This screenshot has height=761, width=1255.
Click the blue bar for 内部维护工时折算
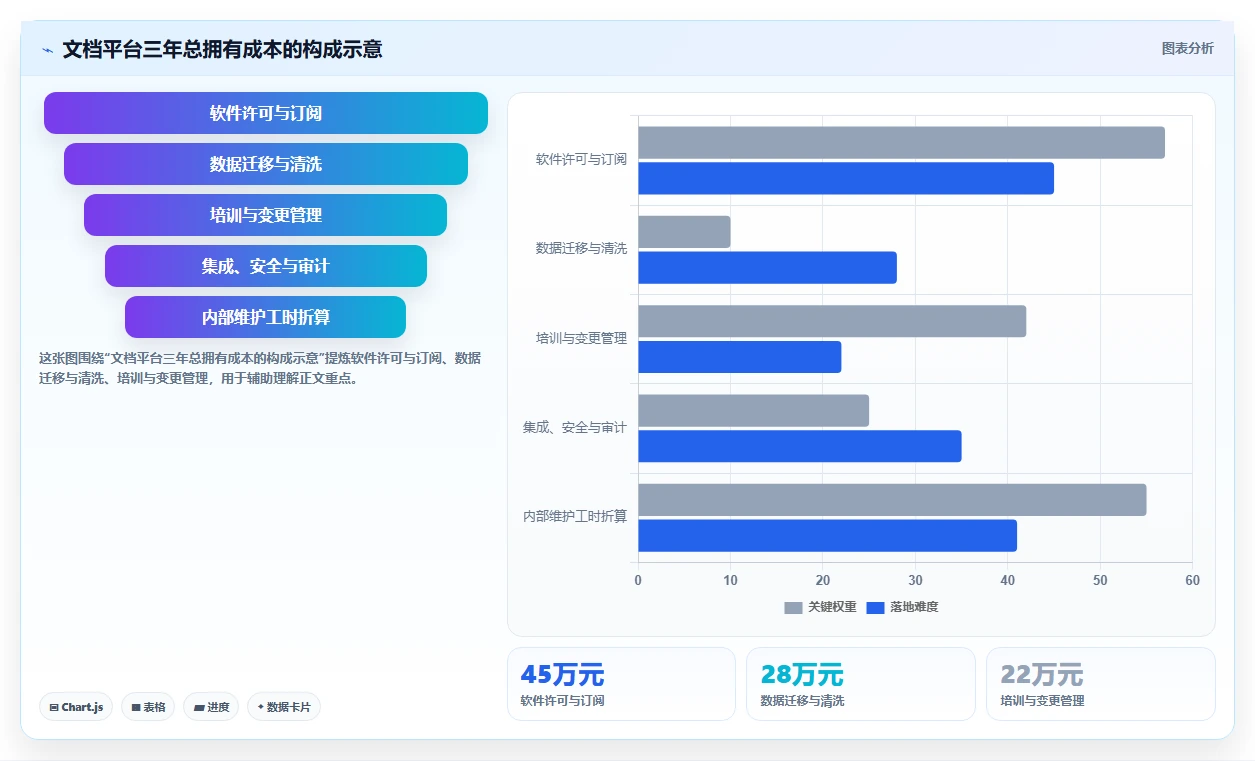pos(827,536)
